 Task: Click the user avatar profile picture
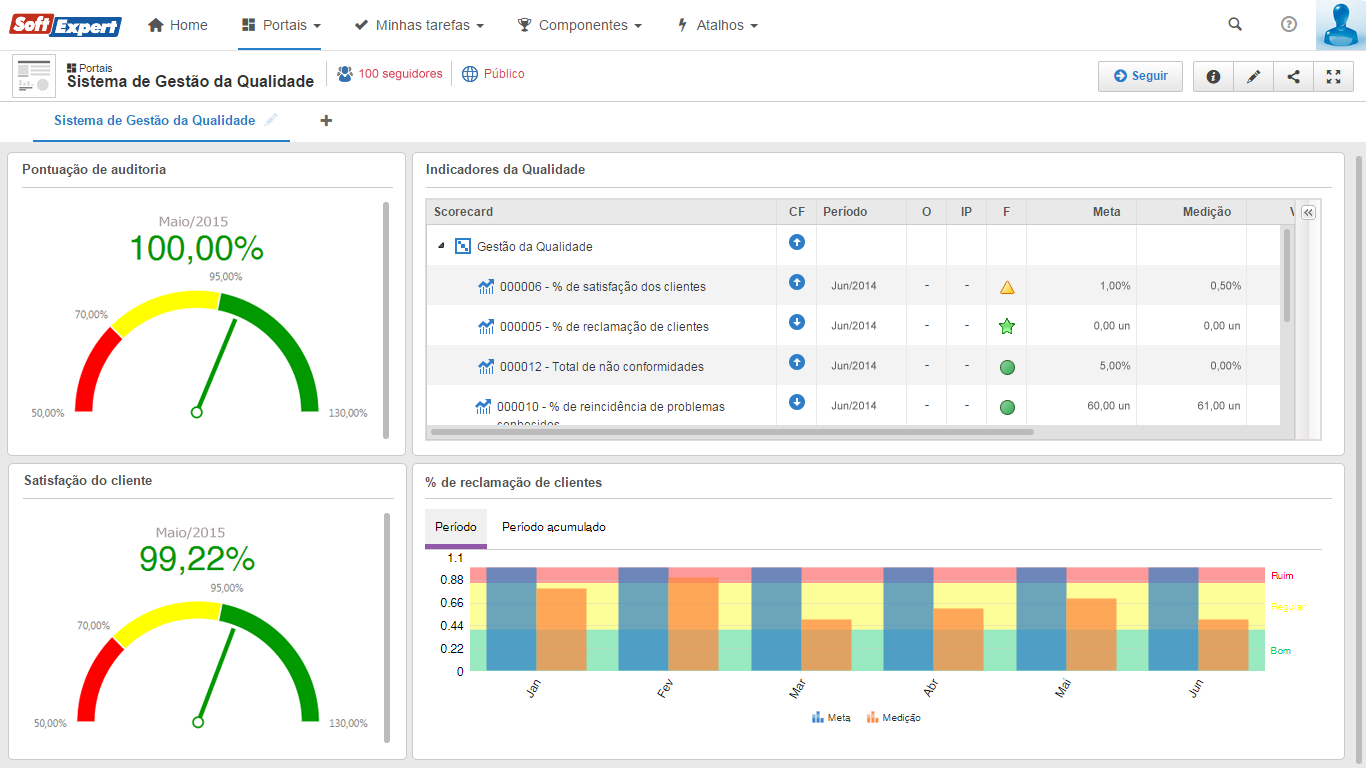1340,25
